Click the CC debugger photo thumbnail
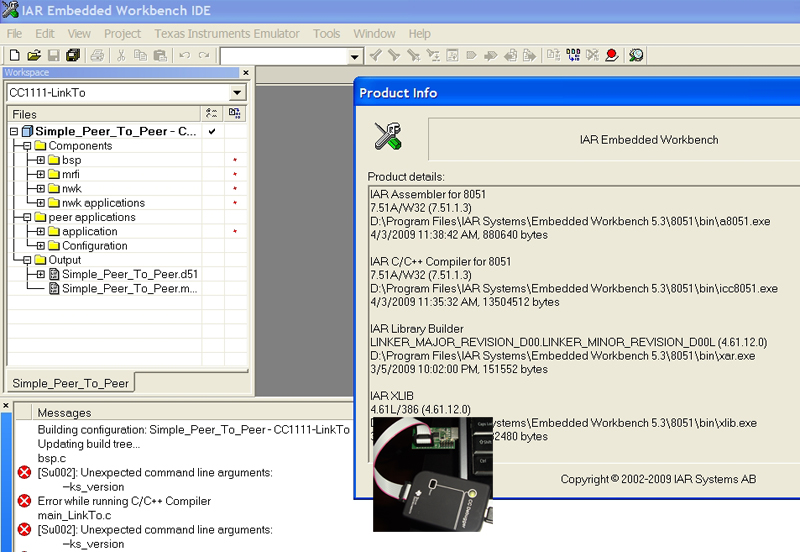Viewport: 800px width, 552px height. pyautogui.click(x=433, y=474)
